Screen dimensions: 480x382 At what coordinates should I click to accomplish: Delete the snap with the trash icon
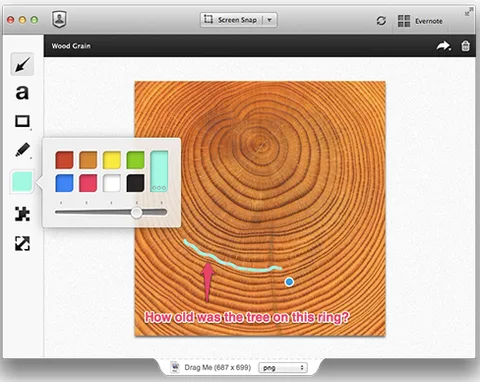[465, 46]
